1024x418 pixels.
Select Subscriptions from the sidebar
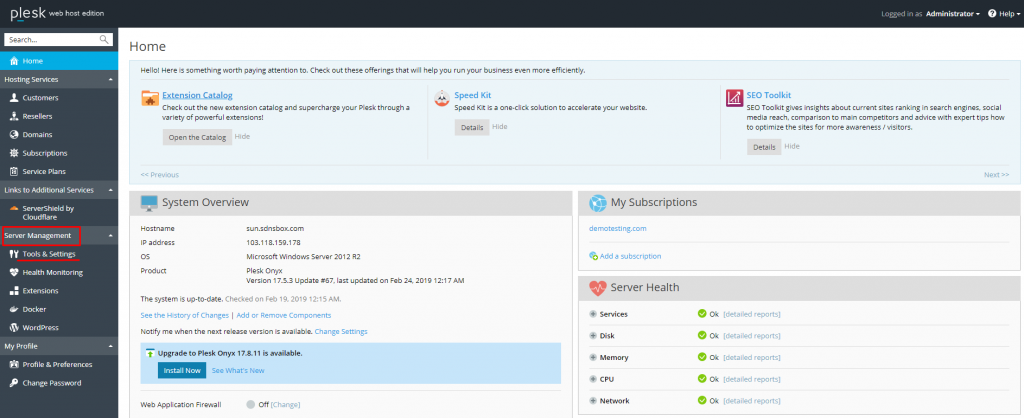click(x=44, y=153)
